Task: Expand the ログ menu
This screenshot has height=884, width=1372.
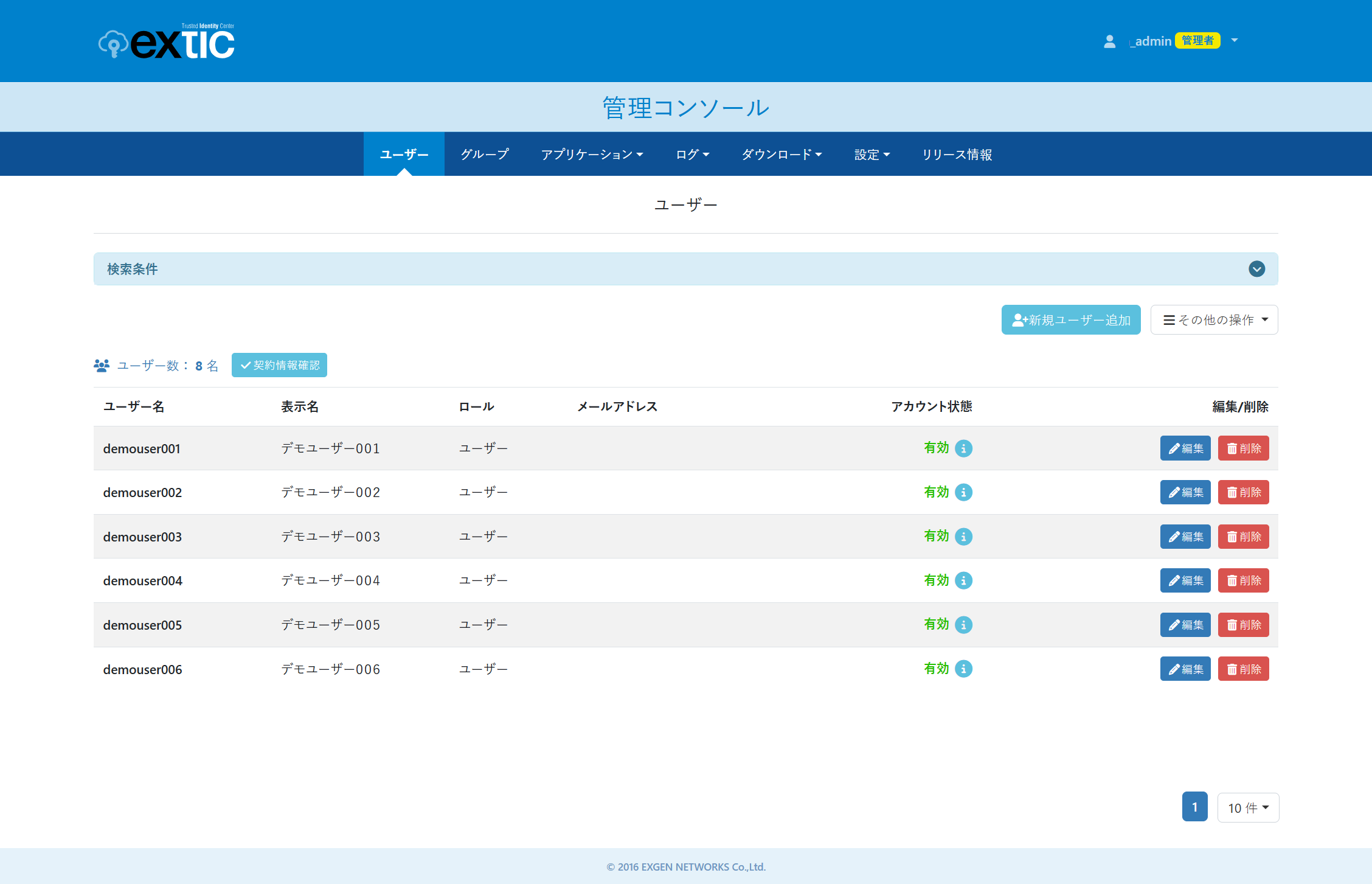Action: point(693,155)
